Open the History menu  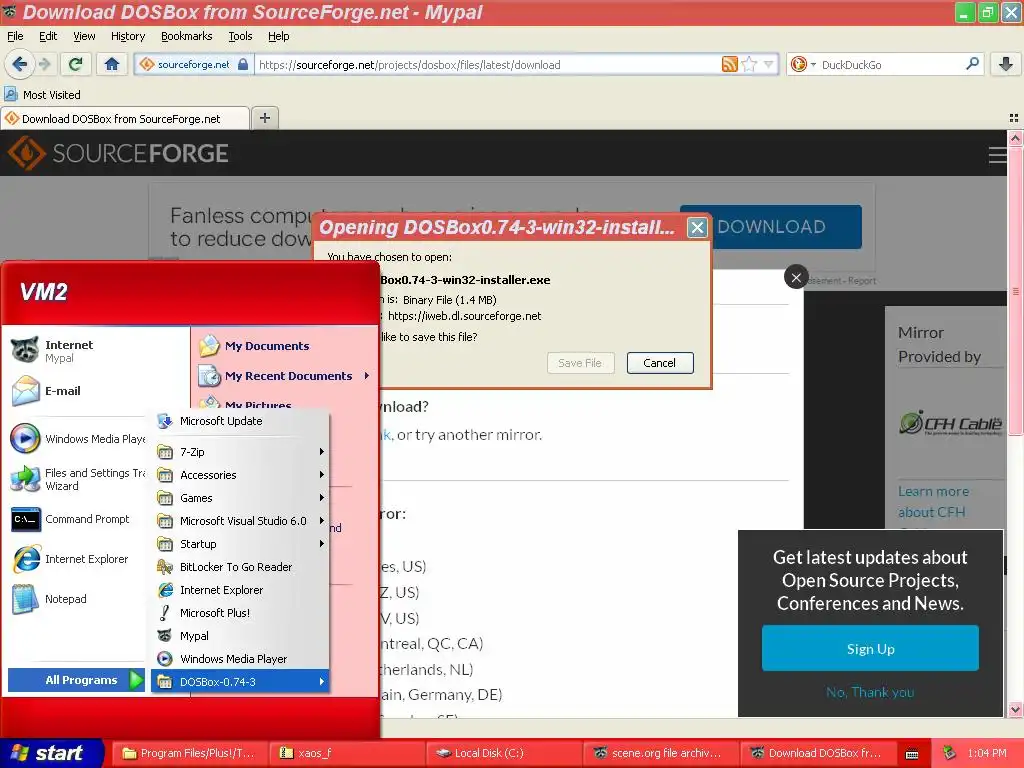127,36
